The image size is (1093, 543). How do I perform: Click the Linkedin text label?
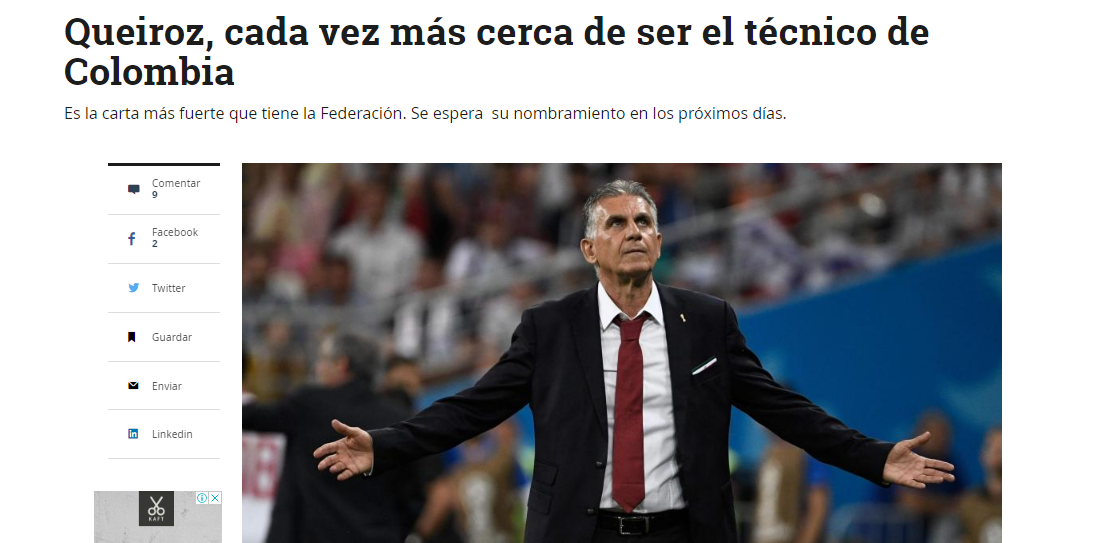pyautogui.click(x=172, y=434)
